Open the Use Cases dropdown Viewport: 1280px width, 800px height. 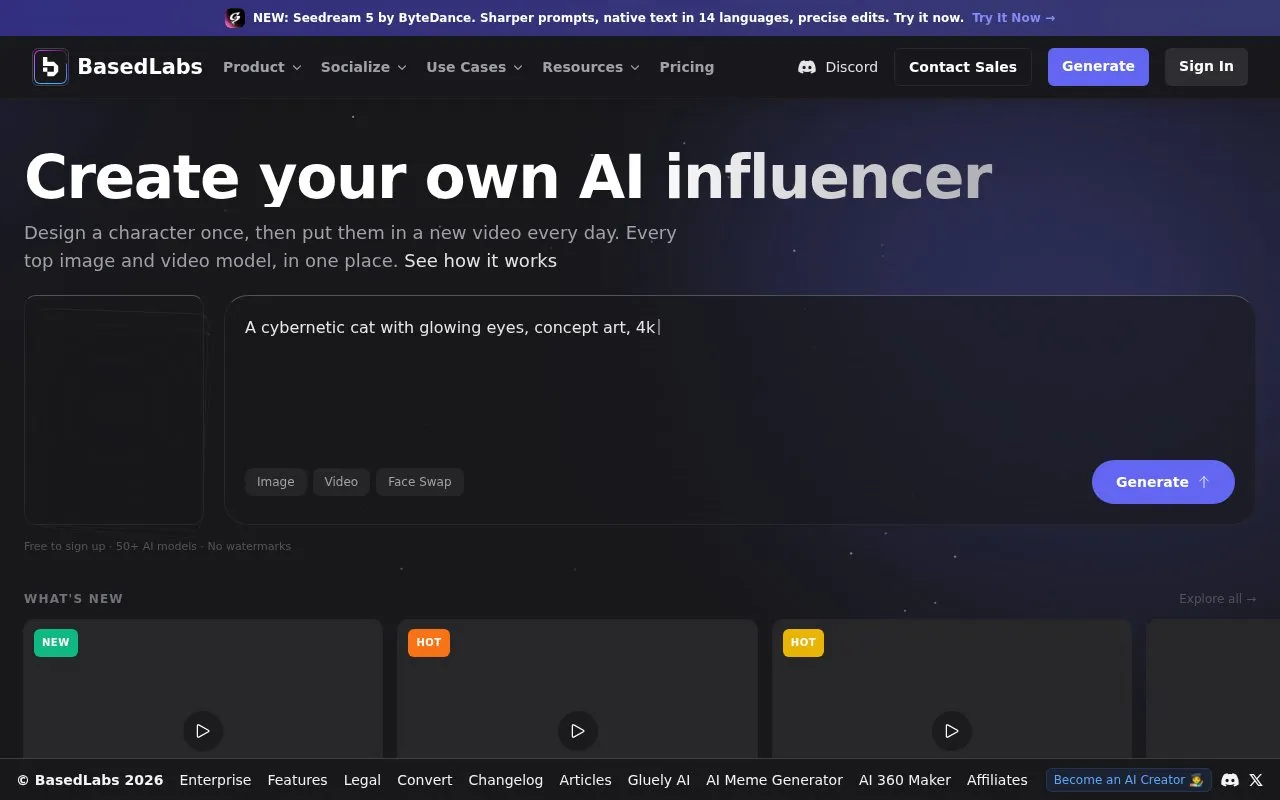[475, 67]
